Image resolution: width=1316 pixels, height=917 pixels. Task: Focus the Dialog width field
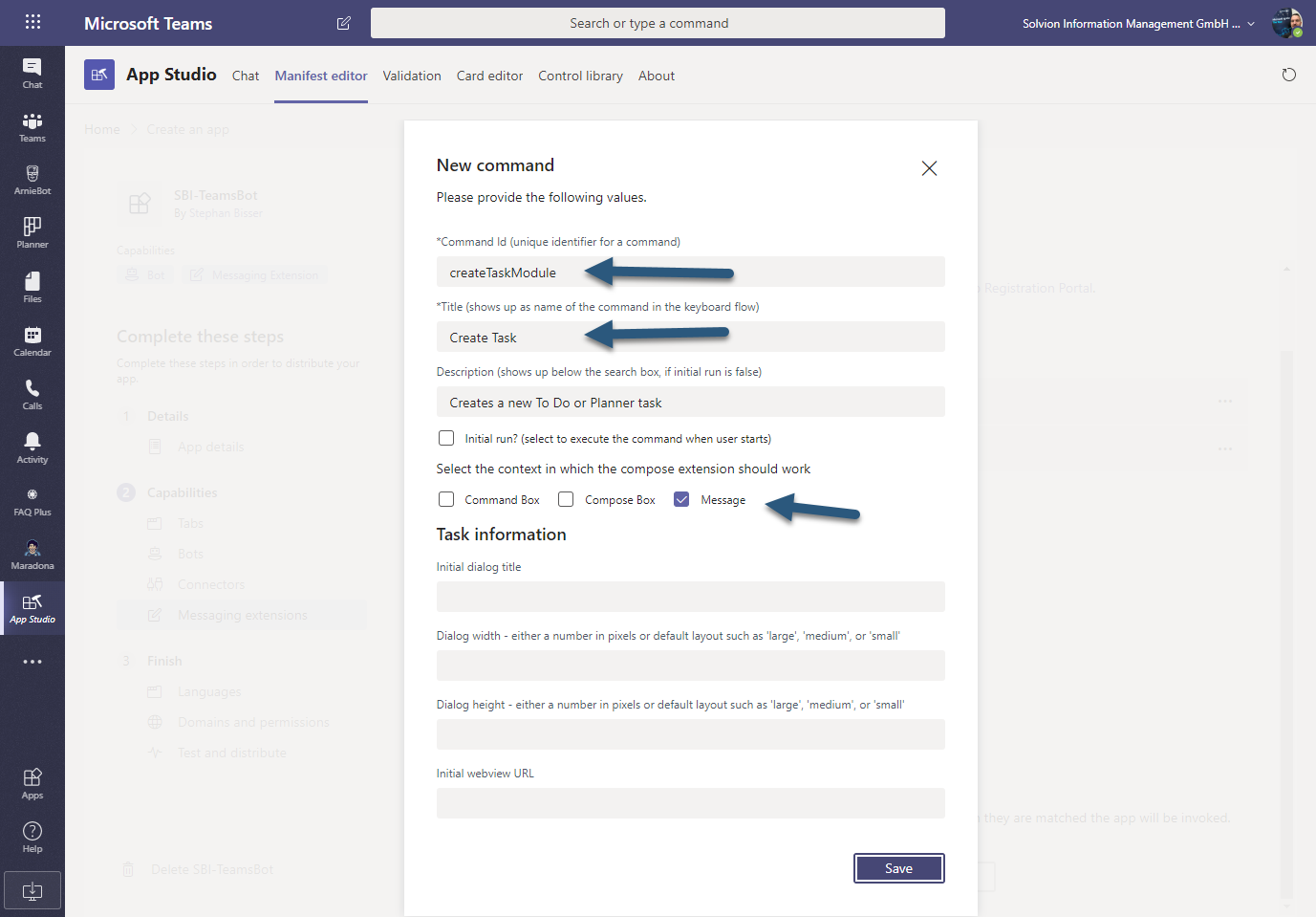point(691,666)
